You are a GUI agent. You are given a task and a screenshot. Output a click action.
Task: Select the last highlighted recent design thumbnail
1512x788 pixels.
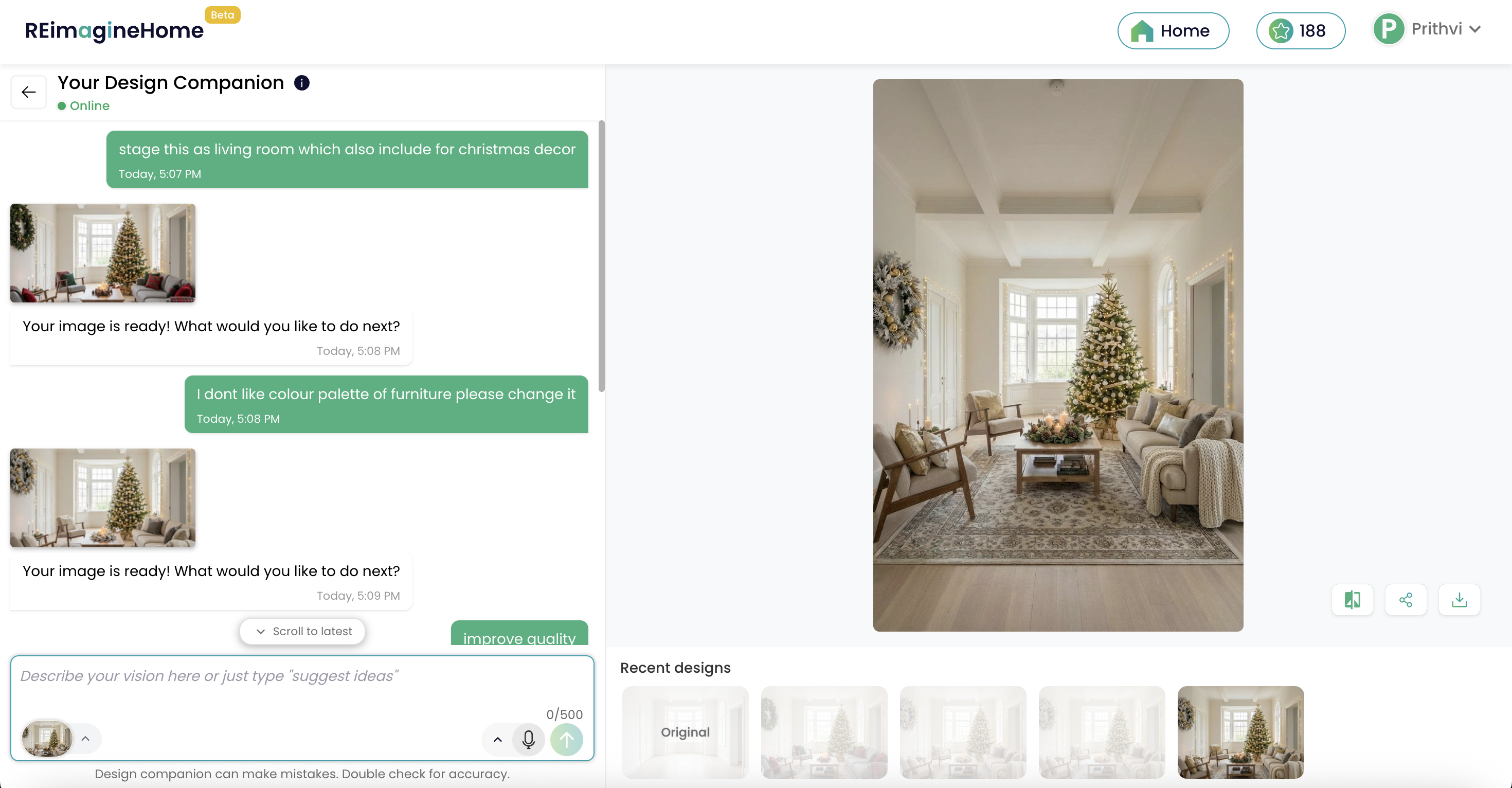click(1240, 732)
